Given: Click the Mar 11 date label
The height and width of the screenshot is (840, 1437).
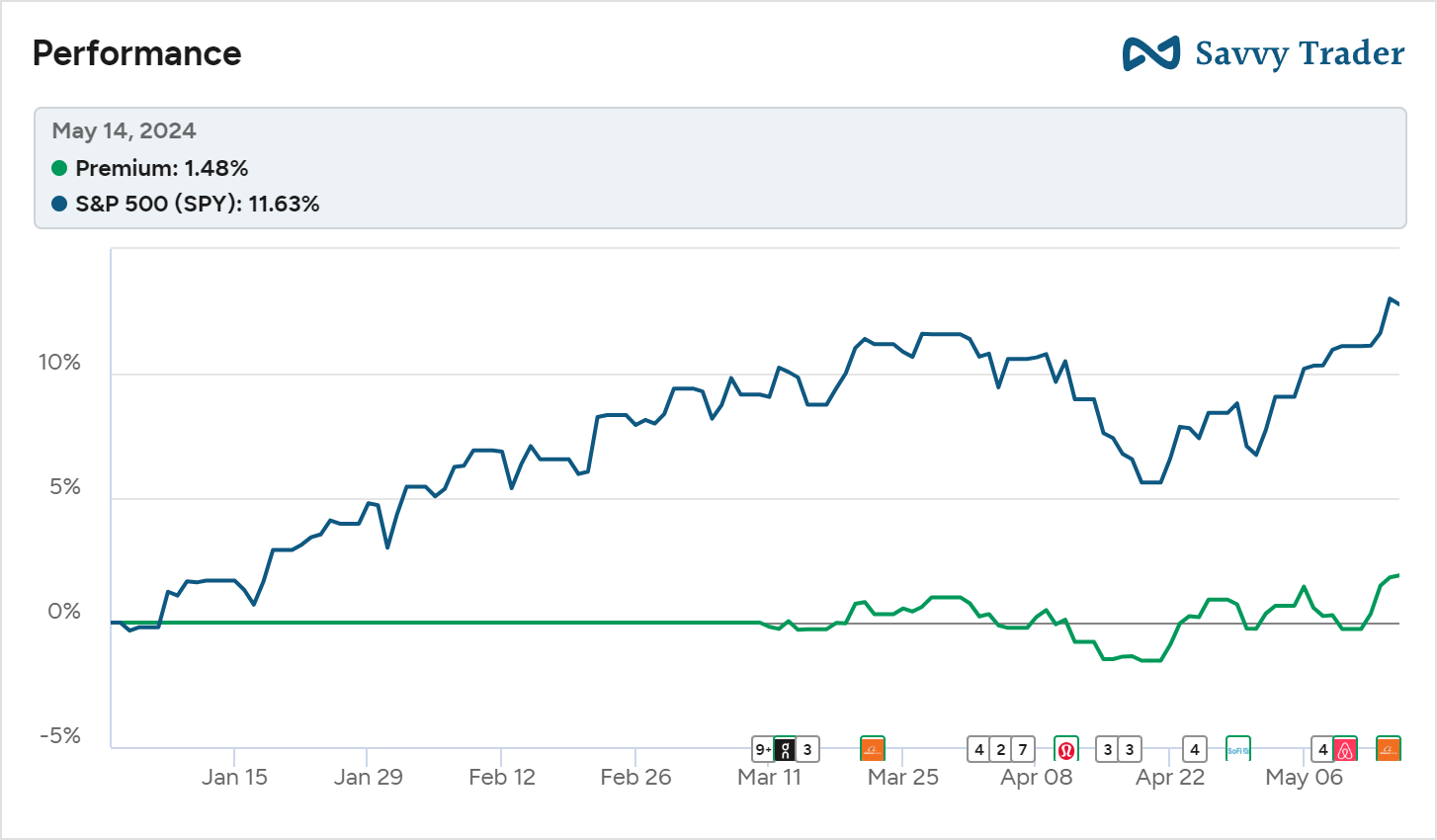Looking at the screenshot, I should (x=769, y=777).
